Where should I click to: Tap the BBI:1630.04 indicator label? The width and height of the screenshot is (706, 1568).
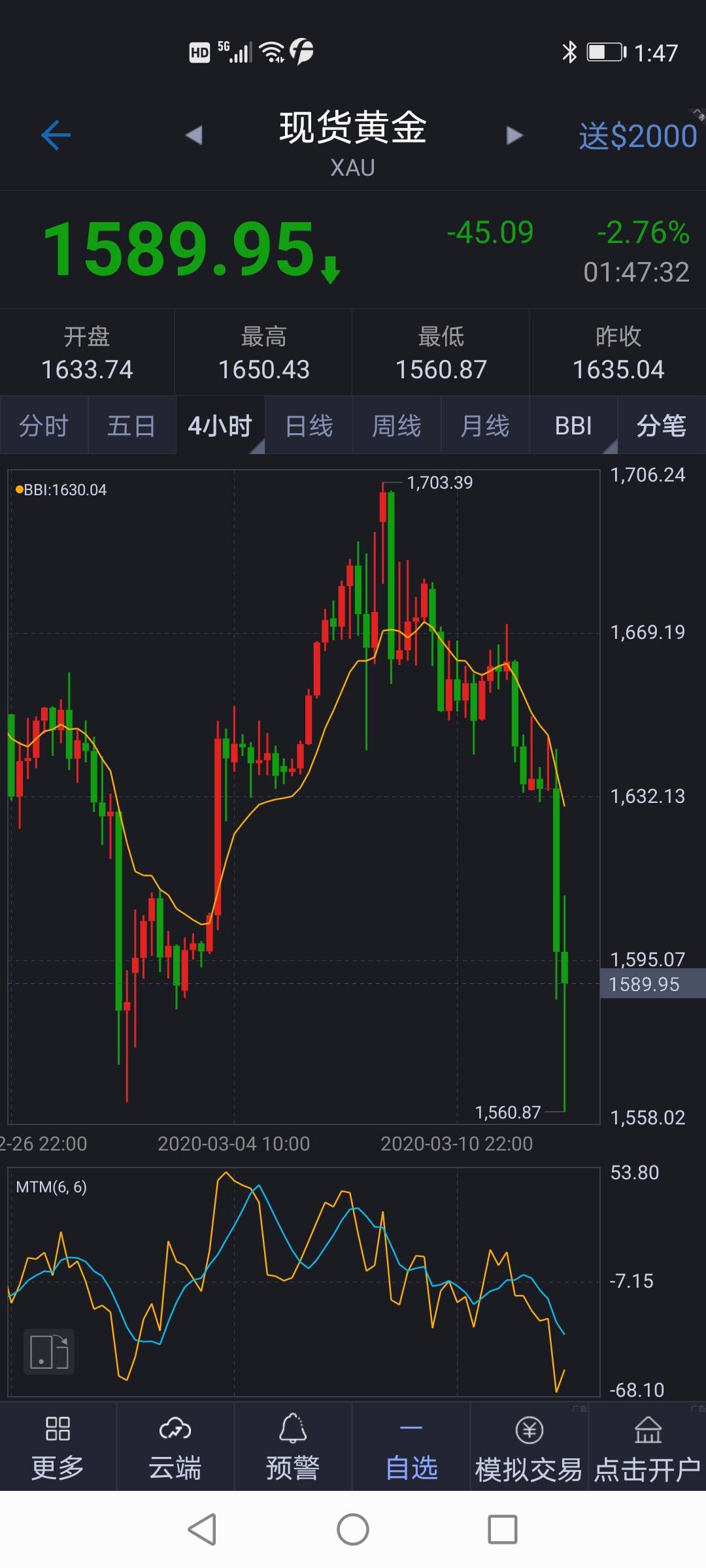click(x=61, y=489)
